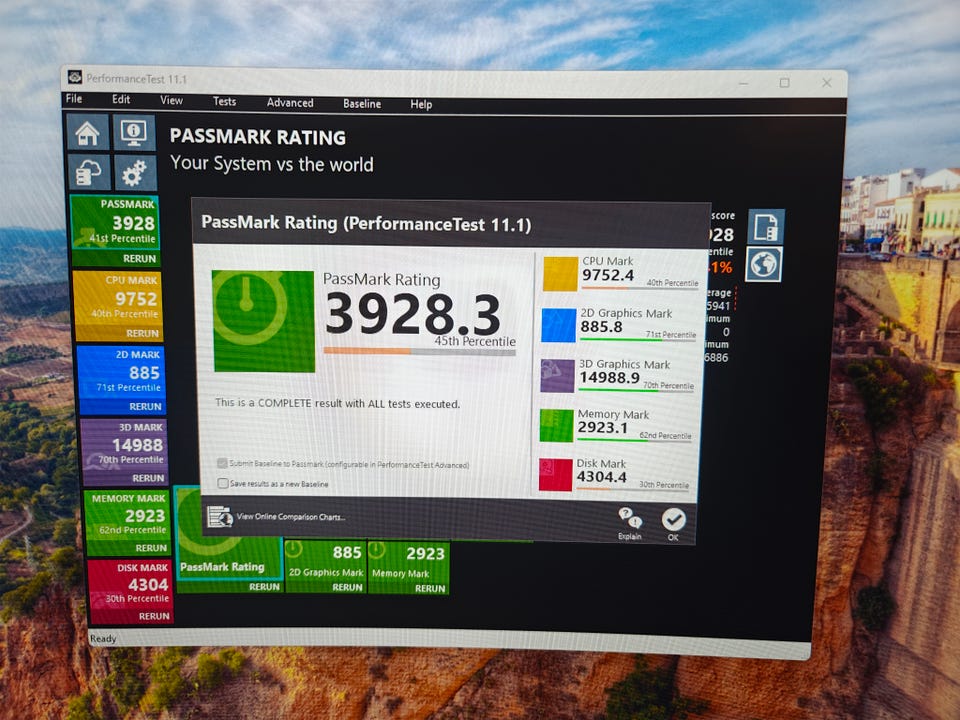
Task: Select the MEMORY MARK 2923 sidebar tile
Action: pyautogui.click(x=127, y=514)
